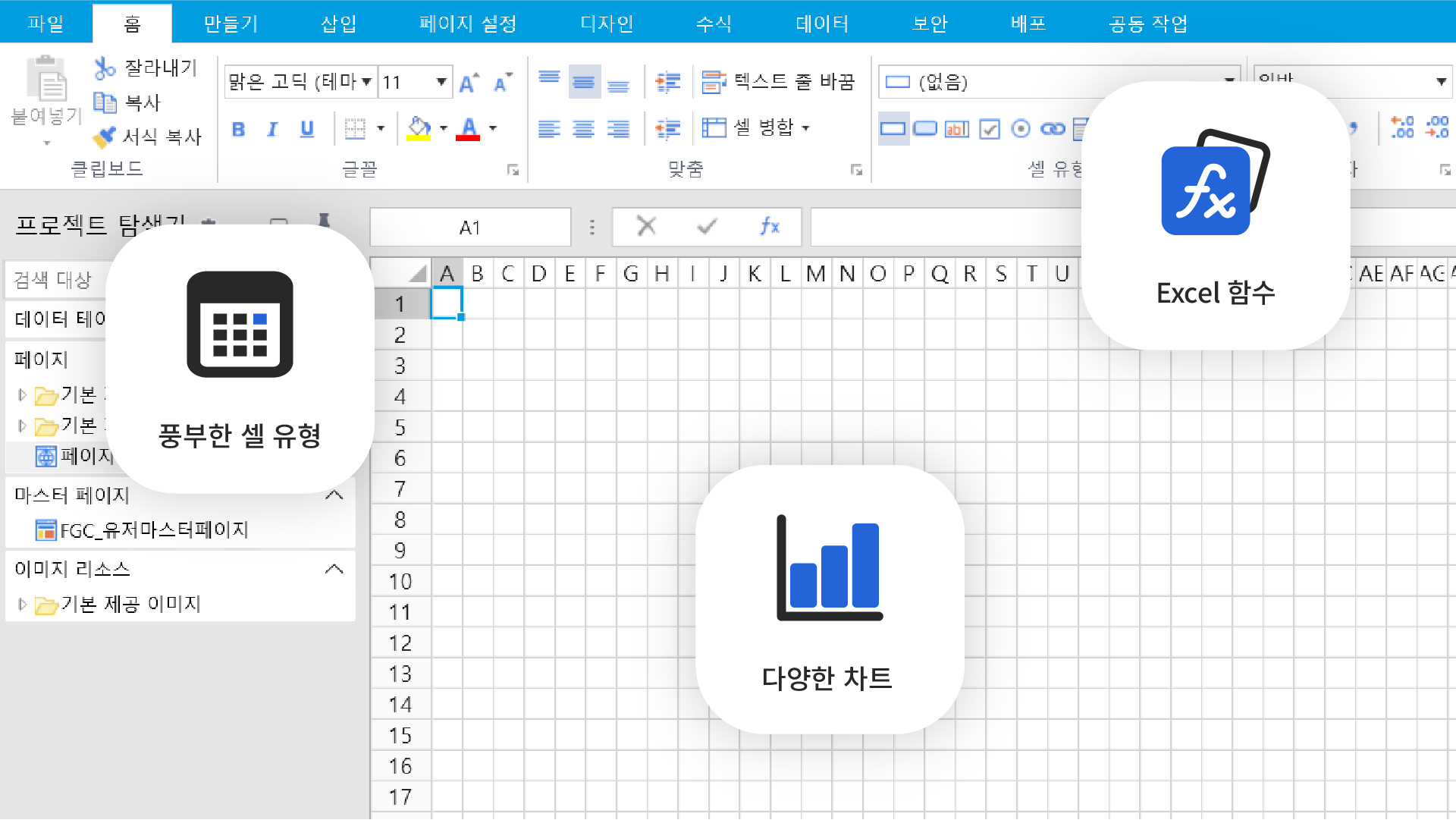1456x820 pixels.
Task: Switch to the 만들기 tab
Action: pos(231,24)
